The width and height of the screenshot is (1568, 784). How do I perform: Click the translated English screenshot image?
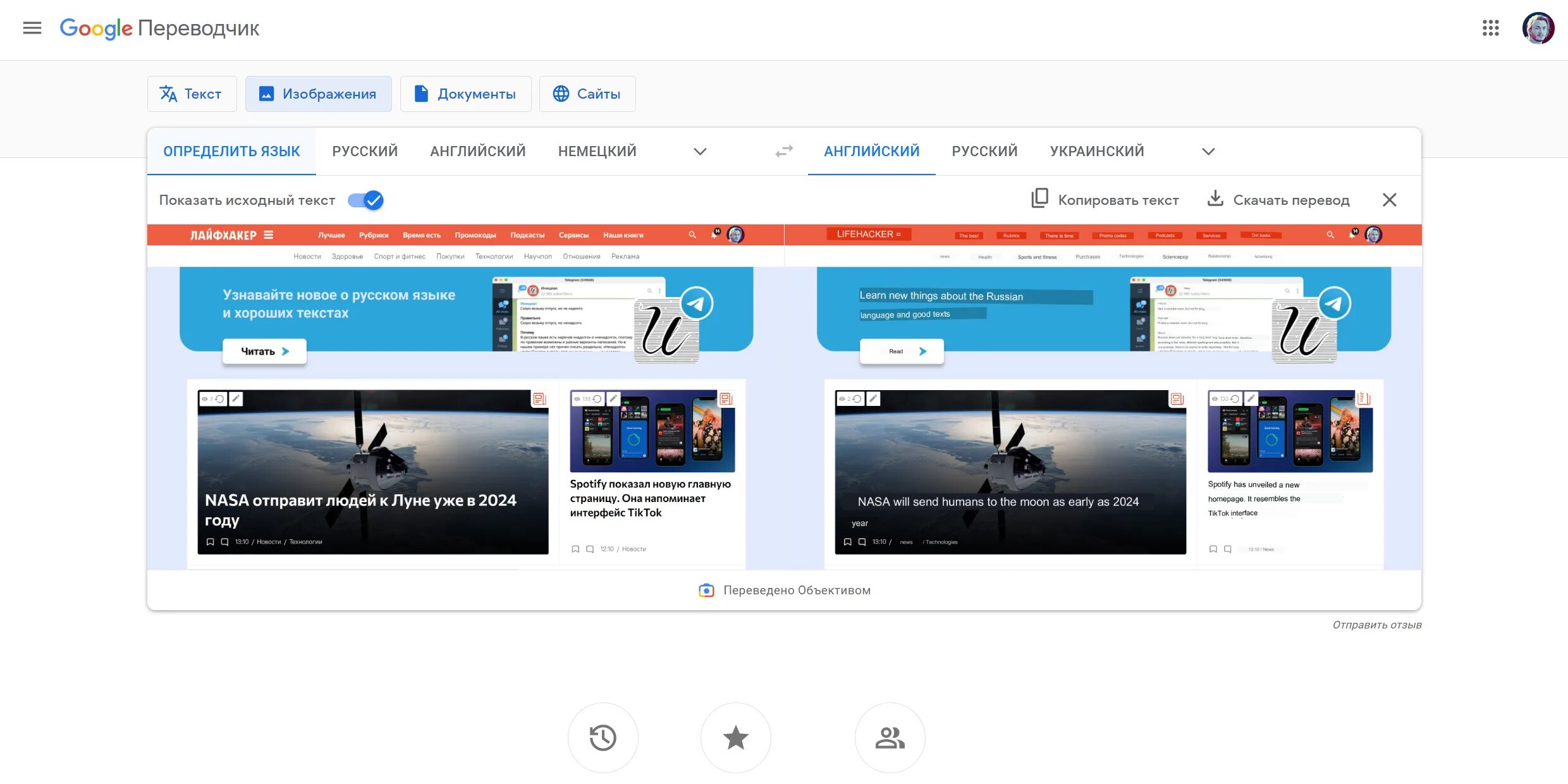[x=1103, y=397]
